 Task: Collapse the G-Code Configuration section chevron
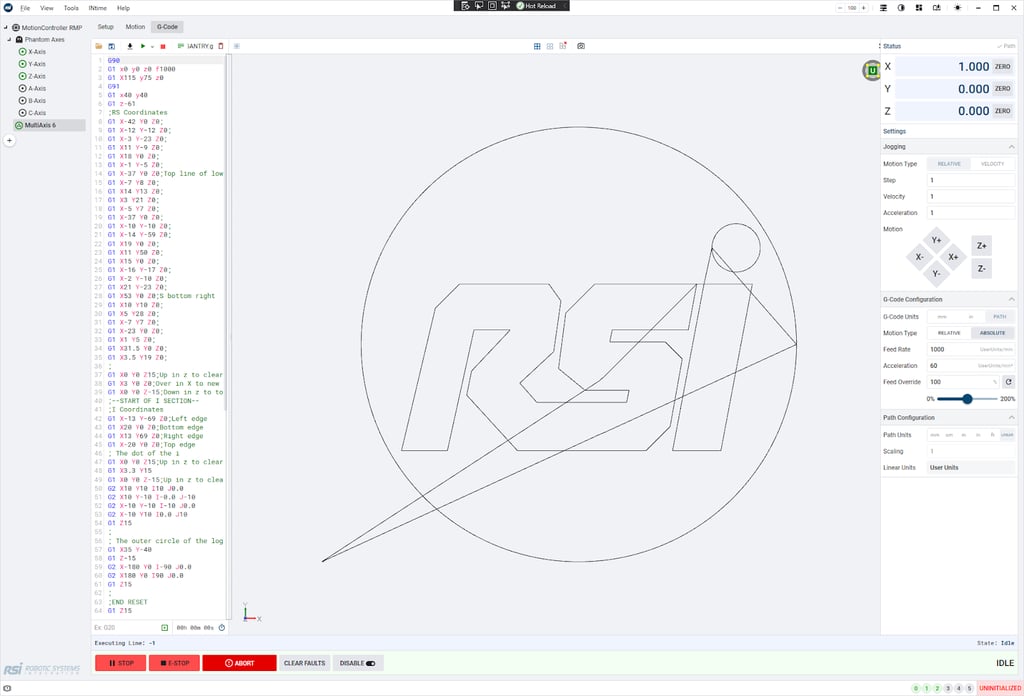coord(1011,300)
